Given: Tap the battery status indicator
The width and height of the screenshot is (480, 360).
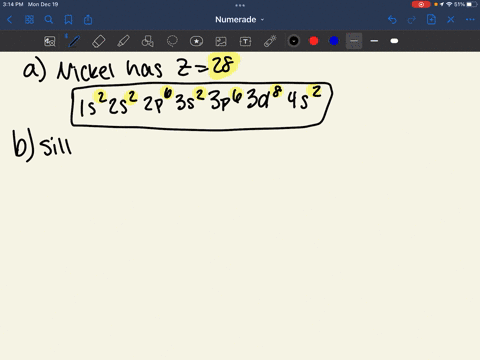Looking at the screenshot, I should coord(472,4).
